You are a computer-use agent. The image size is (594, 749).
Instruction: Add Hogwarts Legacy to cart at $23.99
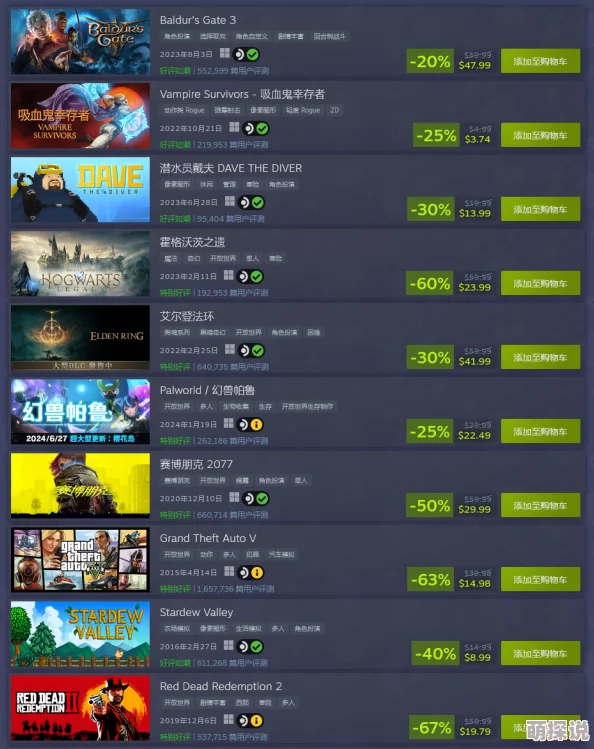coord(541,283)
